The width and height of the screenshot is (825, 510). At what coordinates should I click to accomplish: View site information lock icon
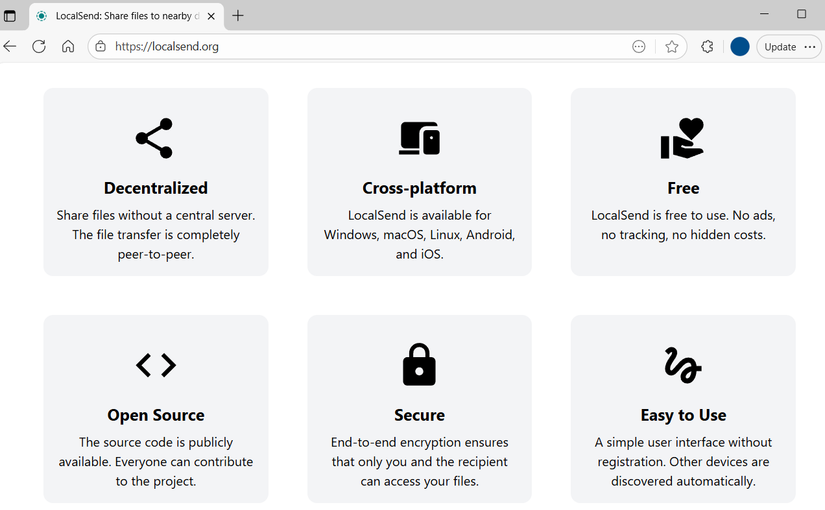(99, 46)
